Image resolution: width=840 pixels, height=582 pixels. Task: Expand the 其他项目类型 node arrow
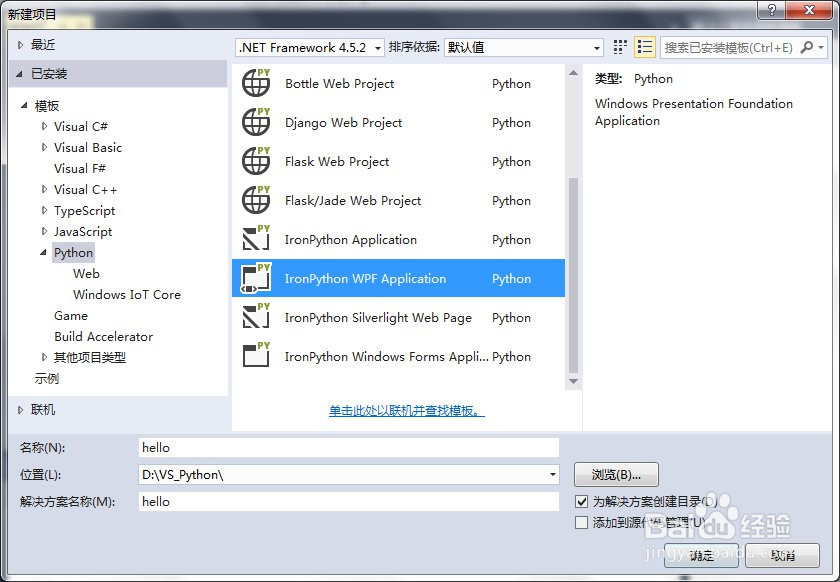point(44,357)
